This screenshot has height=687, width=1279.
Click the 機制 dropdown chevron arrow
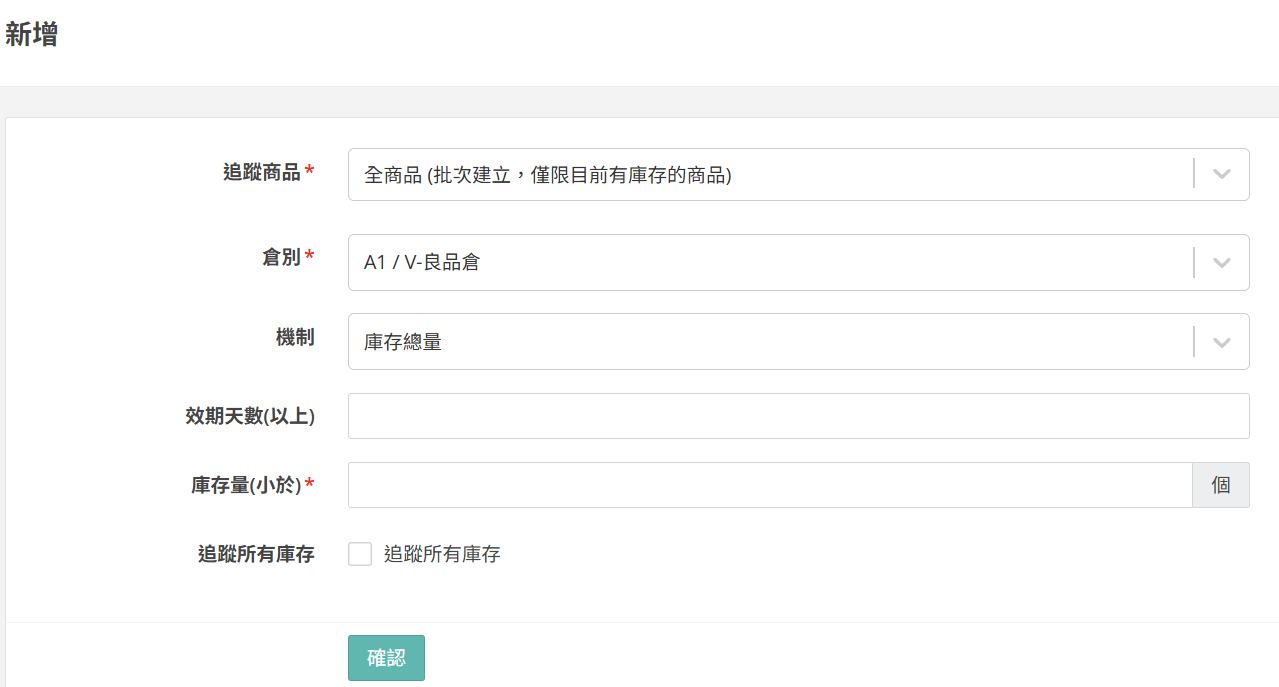1221,342
